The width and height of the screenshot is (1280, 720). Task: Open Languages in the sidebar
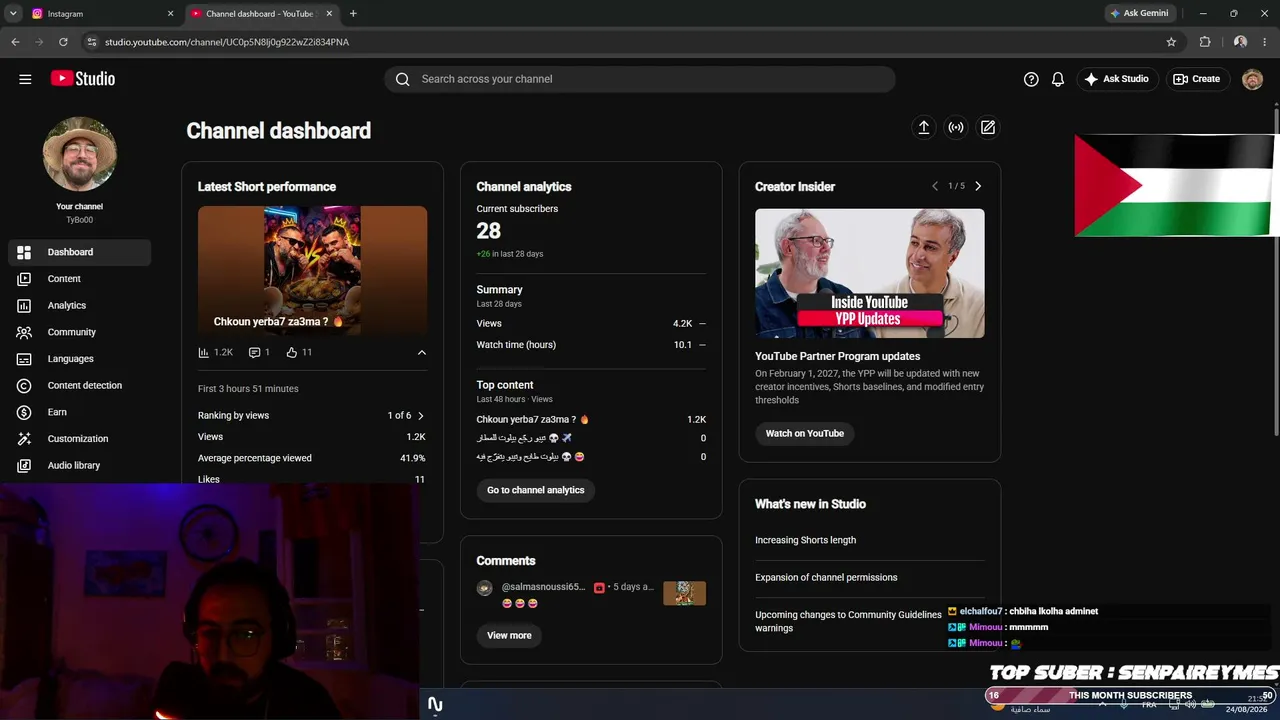(x=80, y=359)
